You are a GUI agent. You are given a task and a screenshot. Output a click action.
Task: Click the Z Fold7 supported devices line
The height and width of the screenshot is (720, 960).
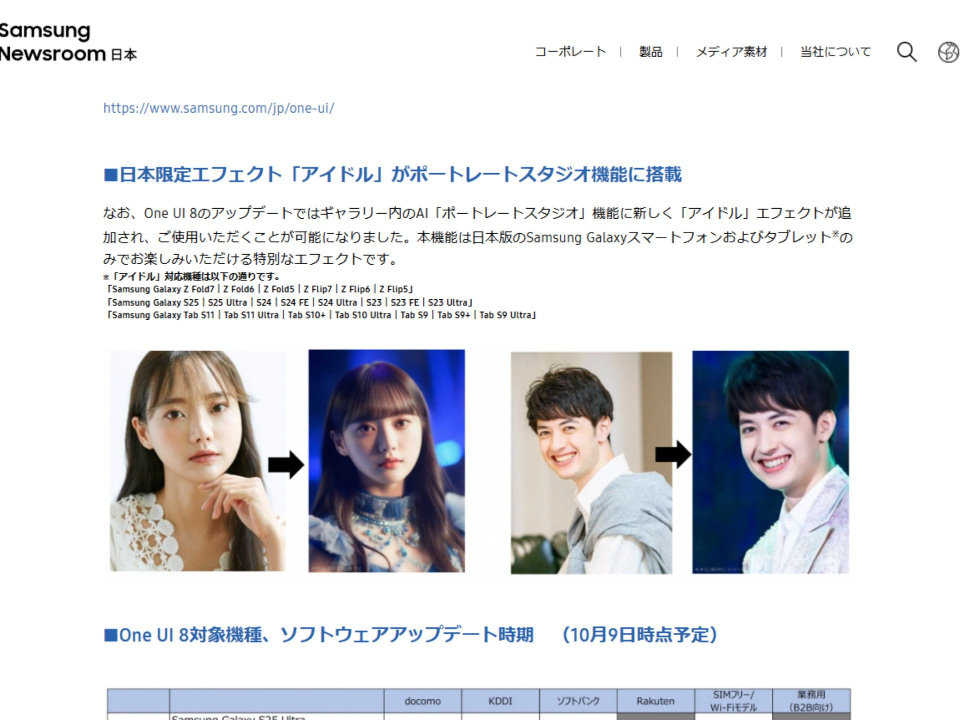pyautogui.click(x=260, y=289)
